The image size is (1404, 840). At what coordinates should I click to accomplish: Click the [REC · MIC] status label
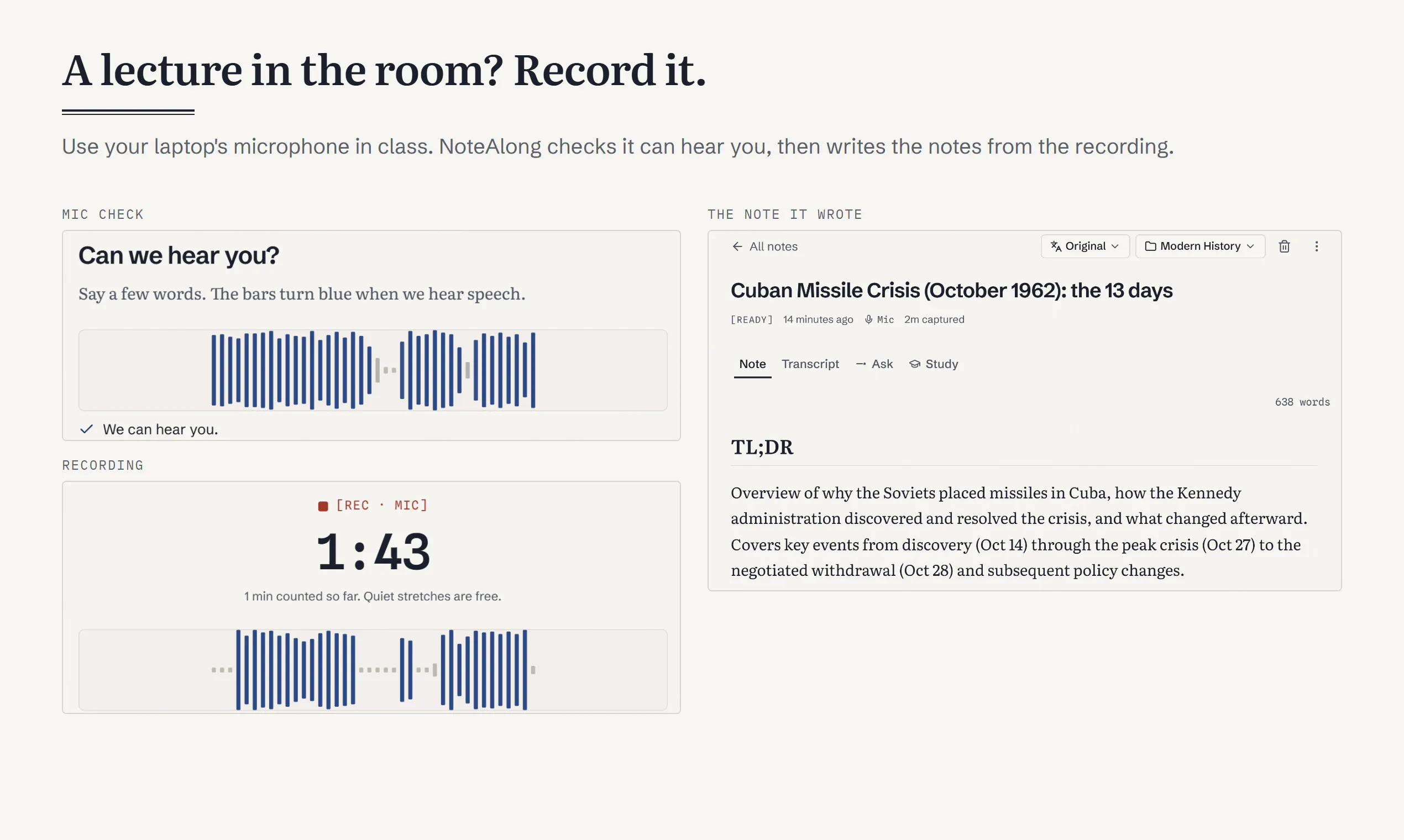381,505
